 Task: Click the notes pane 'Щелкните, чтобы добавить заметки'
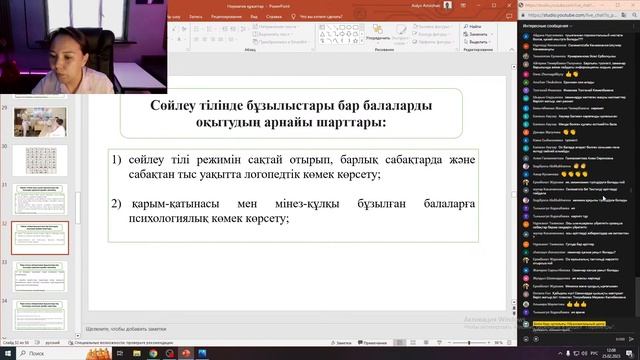(126, 329)
